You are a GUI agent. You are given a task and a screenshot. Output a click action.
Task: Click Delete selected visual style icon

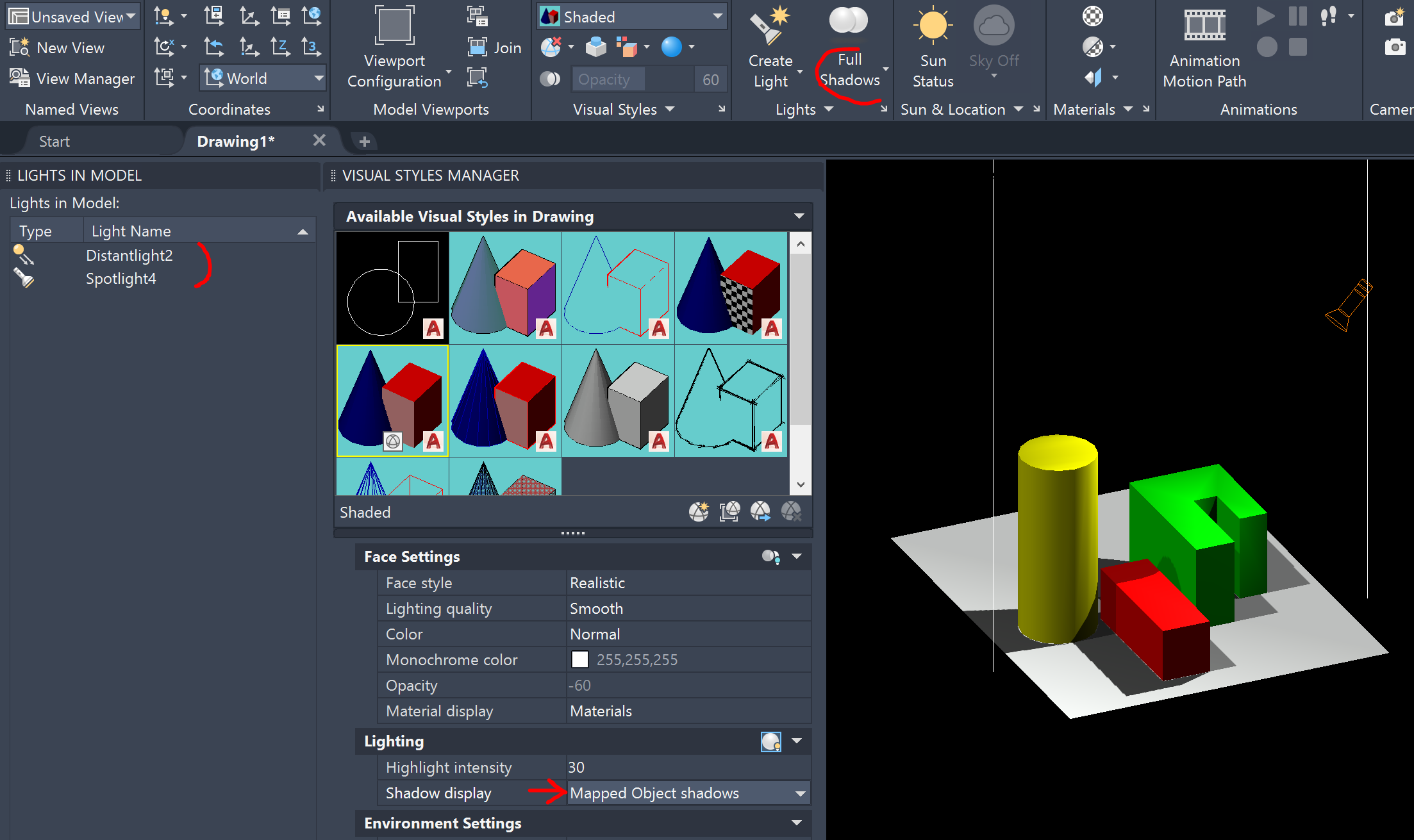point(791,511)
